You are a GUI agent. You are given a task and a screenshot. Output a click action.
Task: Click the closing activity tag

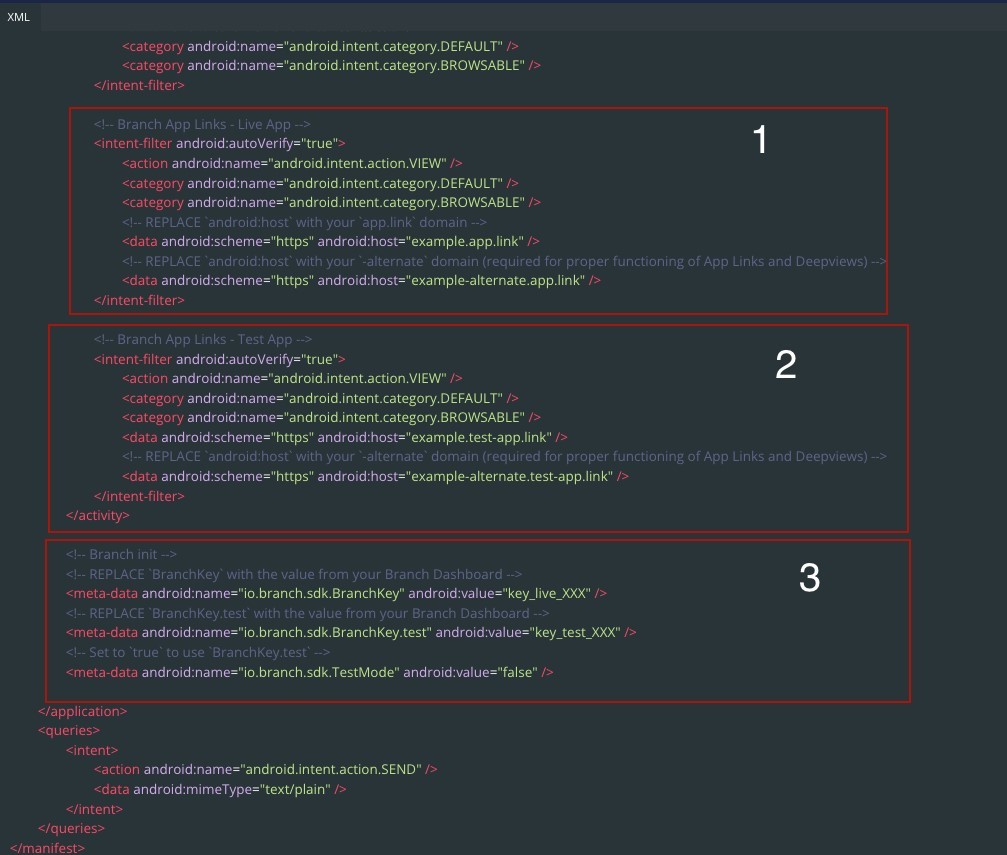(97, 515)
